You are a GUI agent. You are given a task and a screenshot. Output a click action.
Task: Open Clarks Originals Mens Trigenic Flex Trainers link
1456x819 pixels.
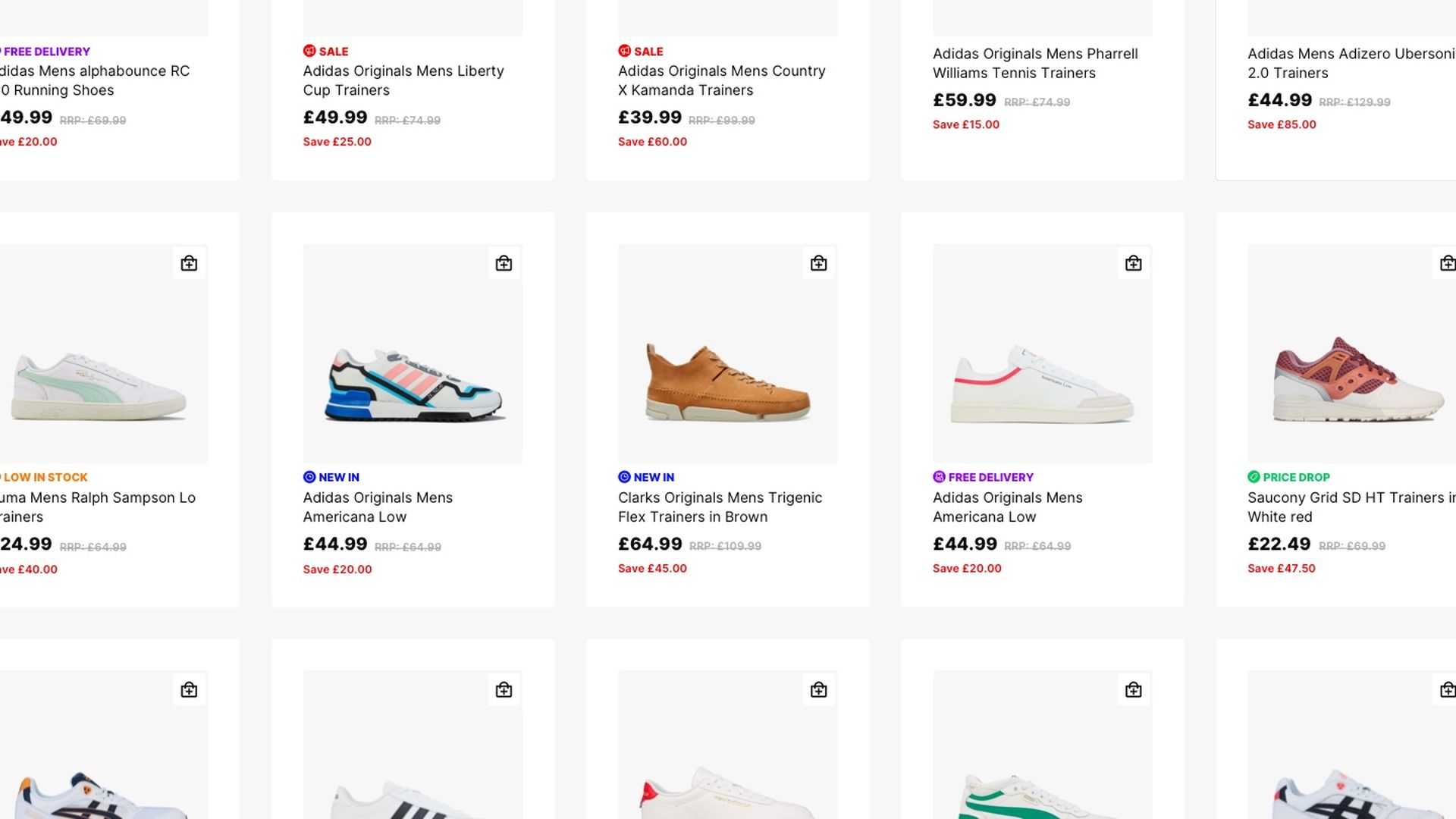pyautogui.click(x=720, y=507)
